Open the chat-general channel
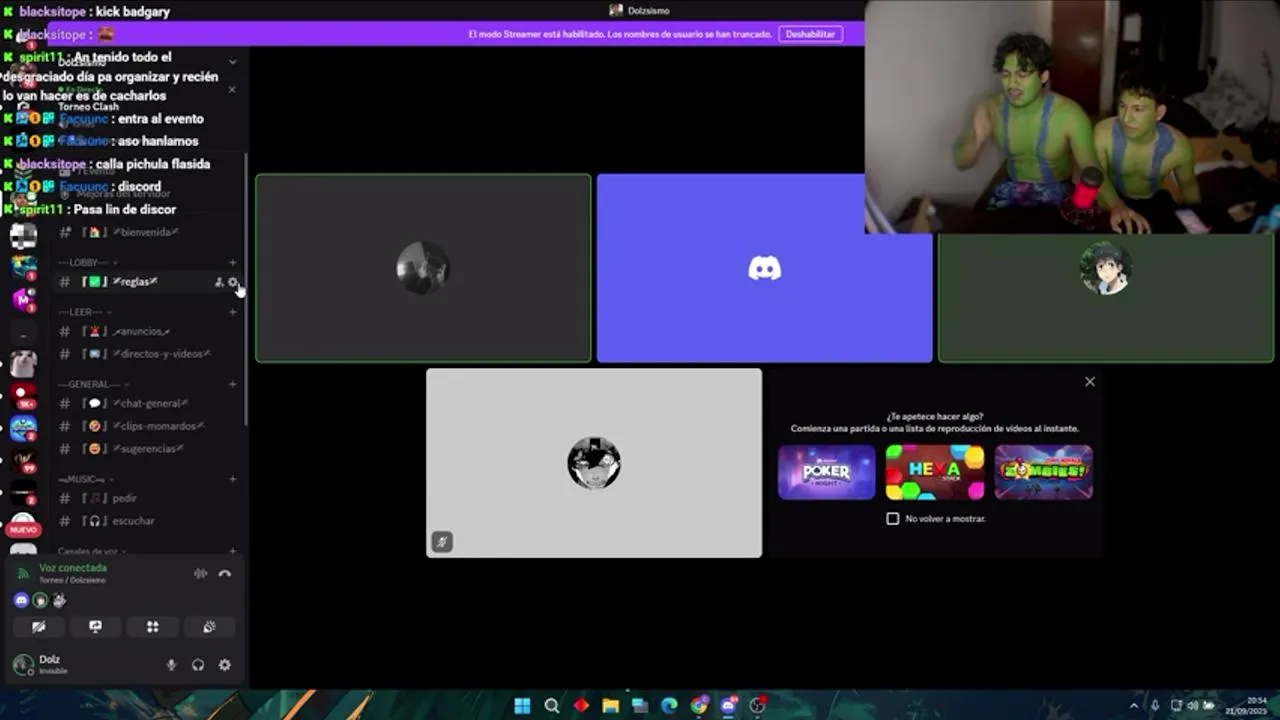 (146, 403)
